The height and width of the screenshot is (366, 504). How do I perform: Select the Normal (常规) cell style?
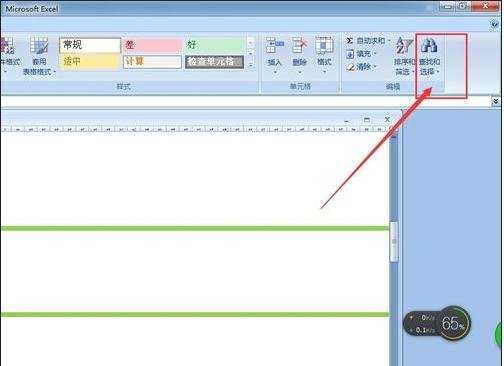point(90,45)
